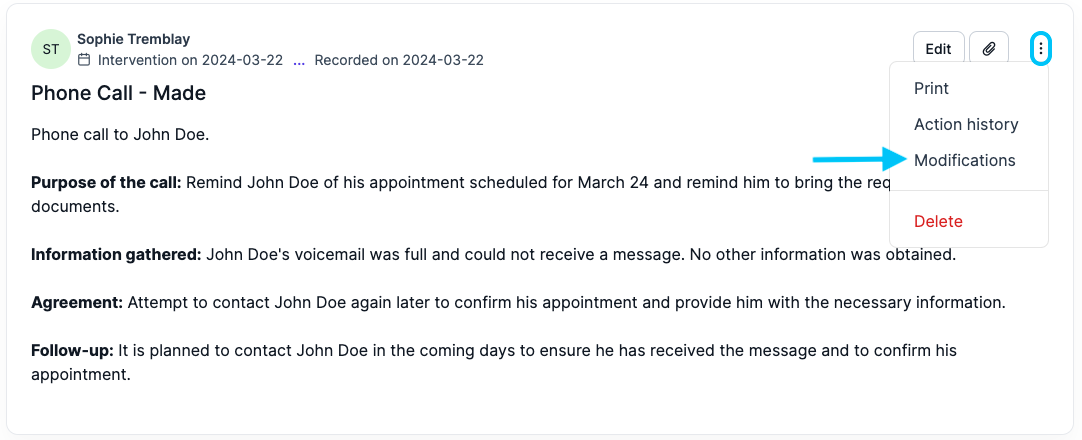Screen dimensions: 1082x440
Task: Click the Phone Call - Made heading
Action: coord(119,93)
